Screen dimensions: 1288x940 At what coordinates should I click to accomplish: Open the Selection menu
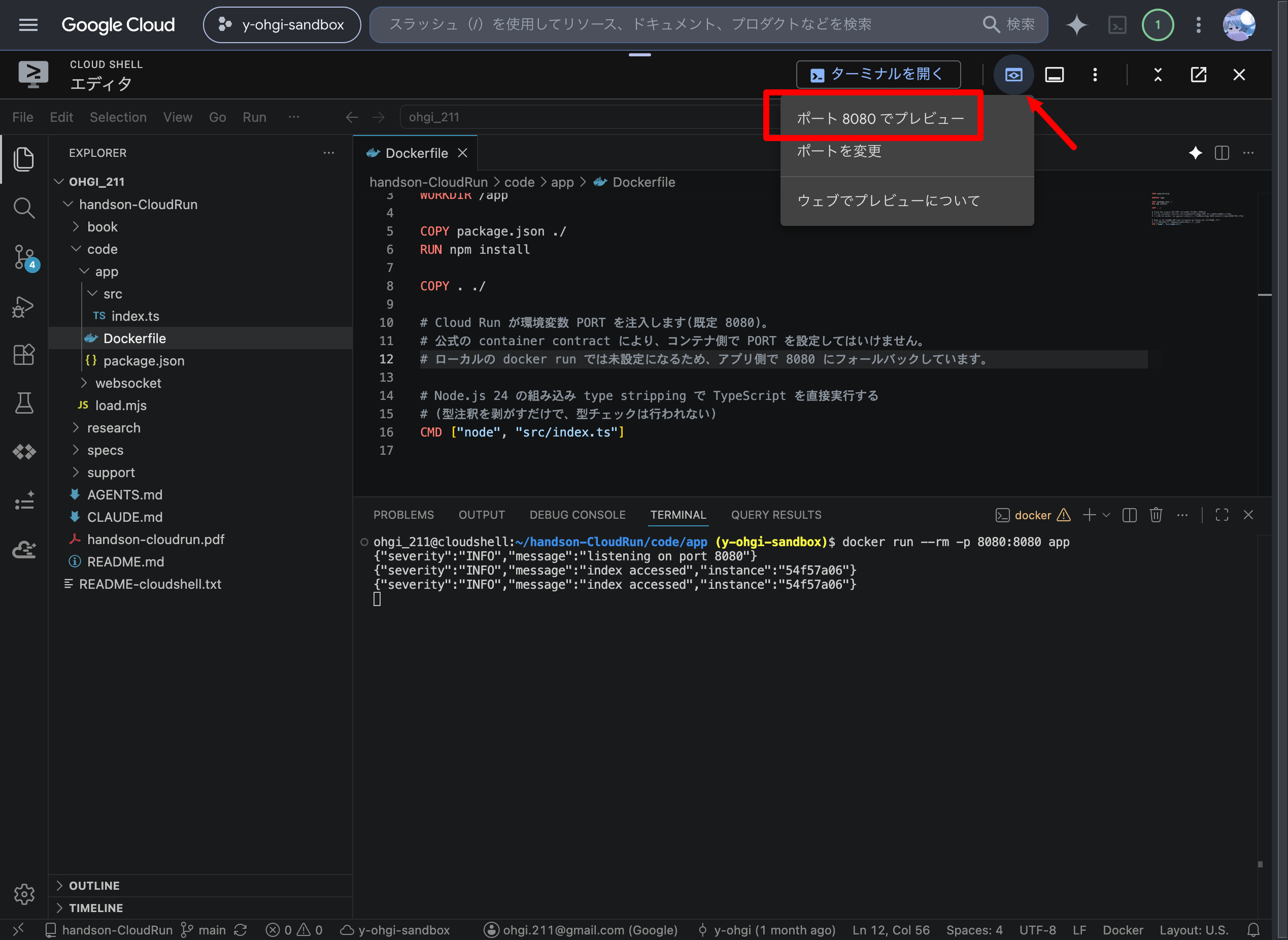[x=118, y=117]
